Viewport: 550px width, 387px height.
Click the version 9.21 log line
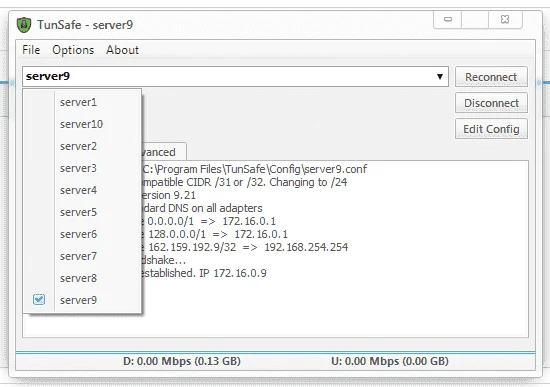169,195
